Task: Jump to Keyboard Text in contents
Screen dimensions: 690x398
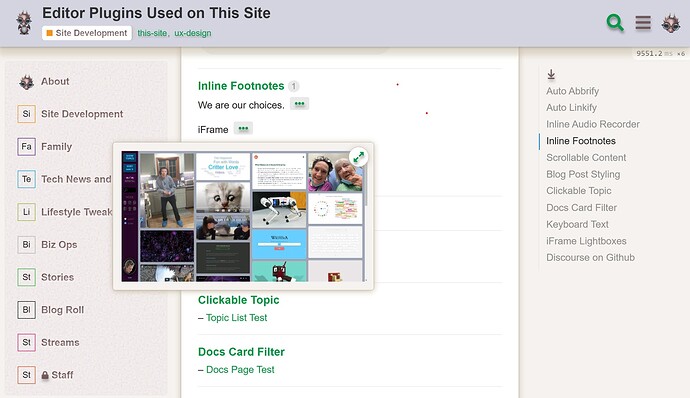Action: [577, 224]
